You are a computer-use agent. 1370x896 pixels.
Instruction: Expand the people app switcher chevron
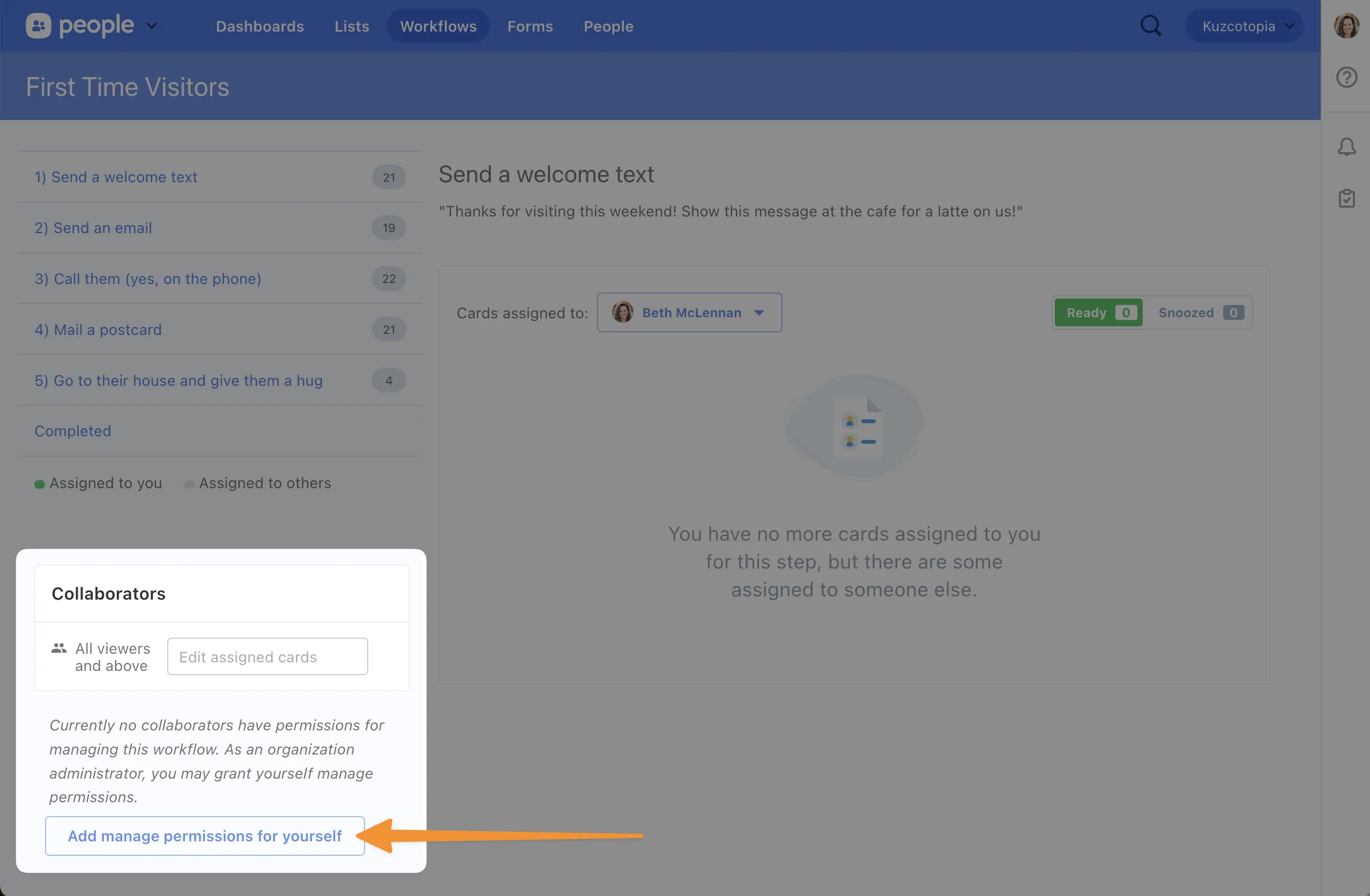coord(151,26)
